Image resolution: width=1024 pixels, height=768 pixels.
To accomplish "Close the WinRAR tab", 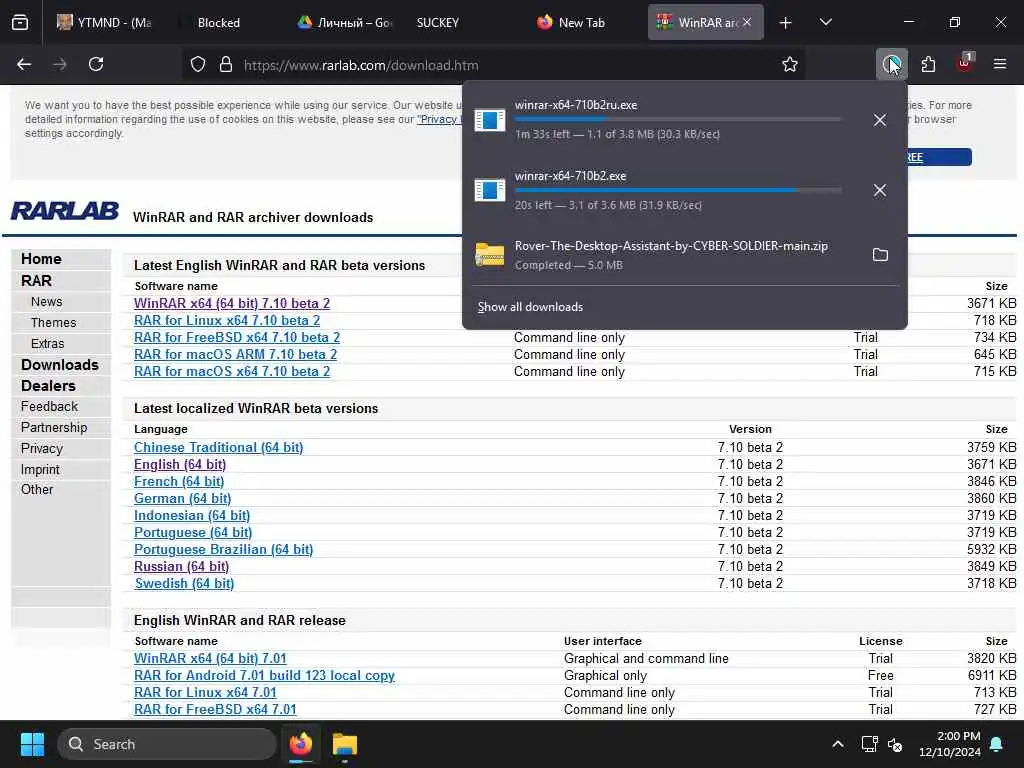I will (x=747, y=22).
